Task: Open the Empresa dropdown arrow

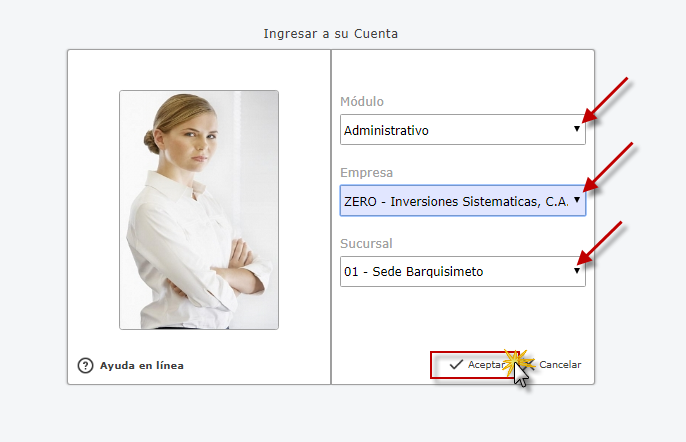Action: click(576, 200)
